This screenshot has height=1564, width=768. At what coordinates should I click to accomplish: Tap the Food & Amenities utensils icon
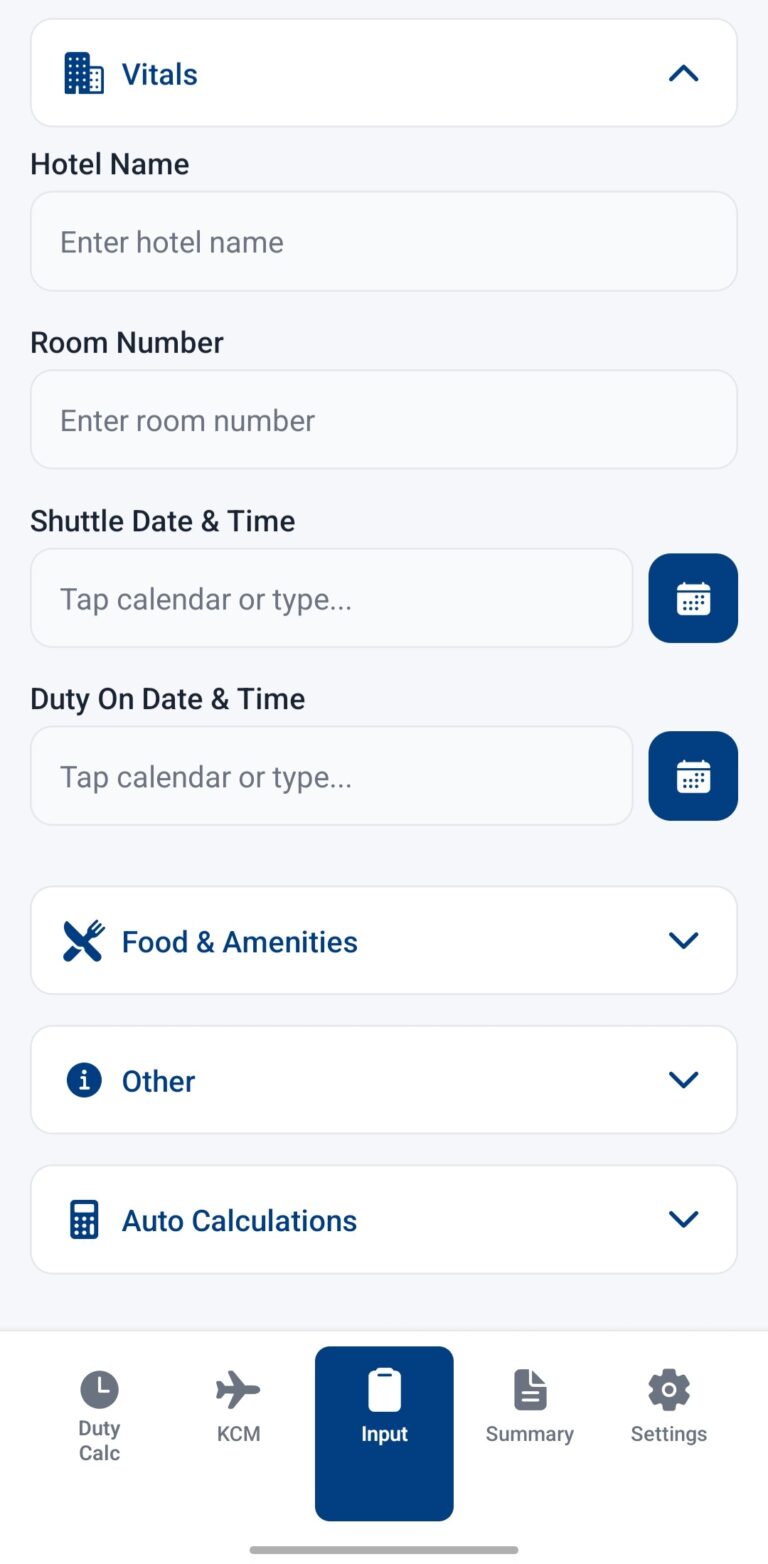84,941
